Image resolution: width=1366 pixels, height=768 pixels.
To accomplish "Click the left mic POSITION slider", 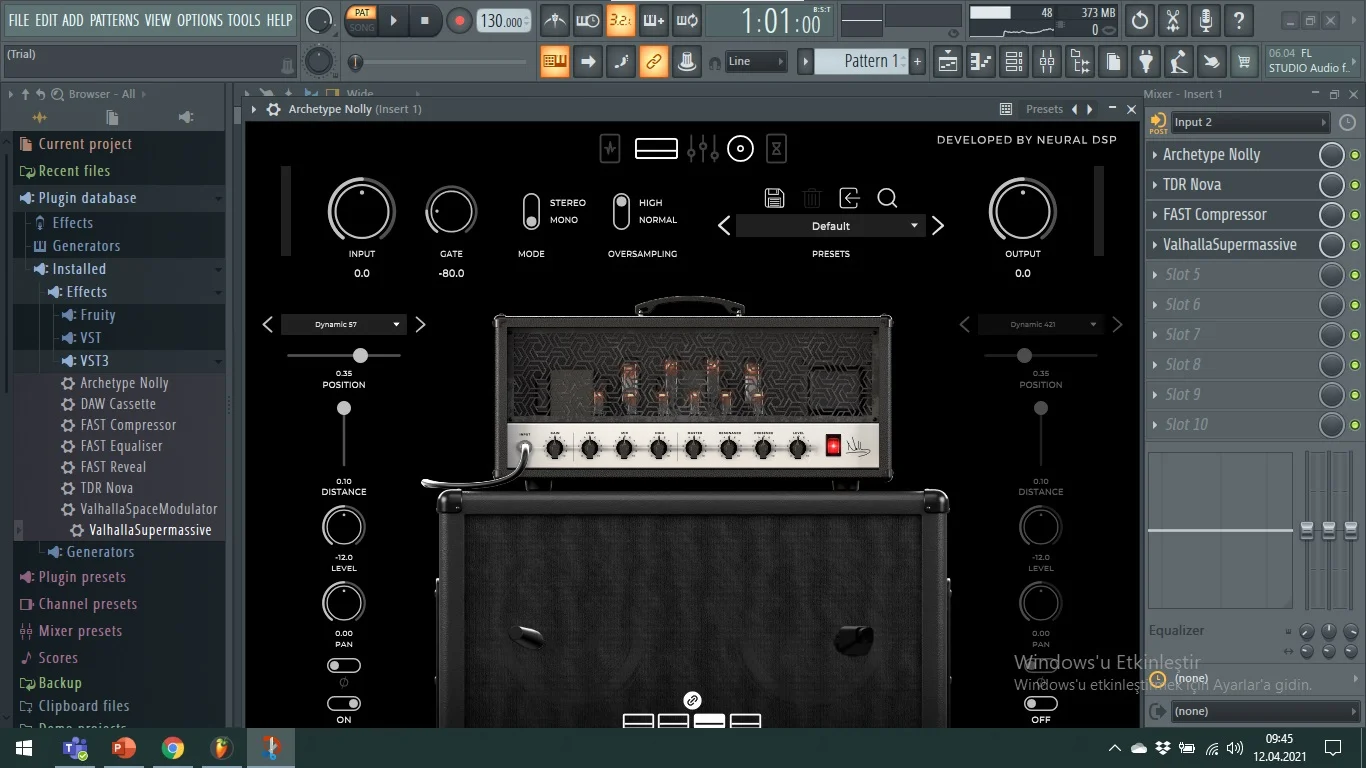I will (344, 355).
